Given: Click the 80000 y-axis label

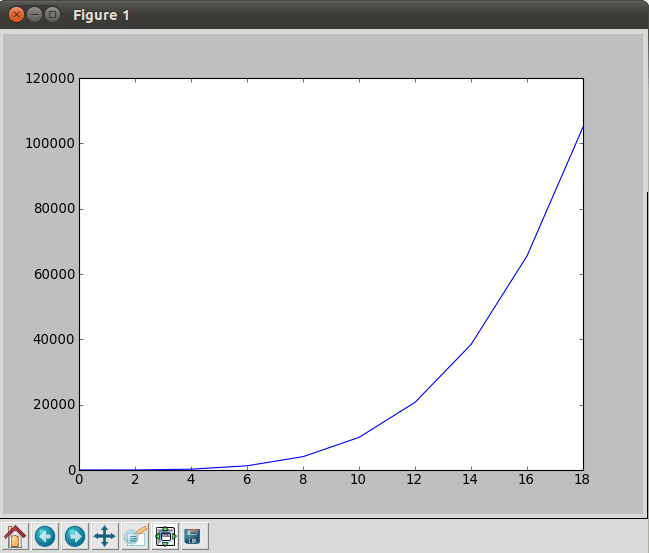Looking at the screenshot, I should [54, 209].
